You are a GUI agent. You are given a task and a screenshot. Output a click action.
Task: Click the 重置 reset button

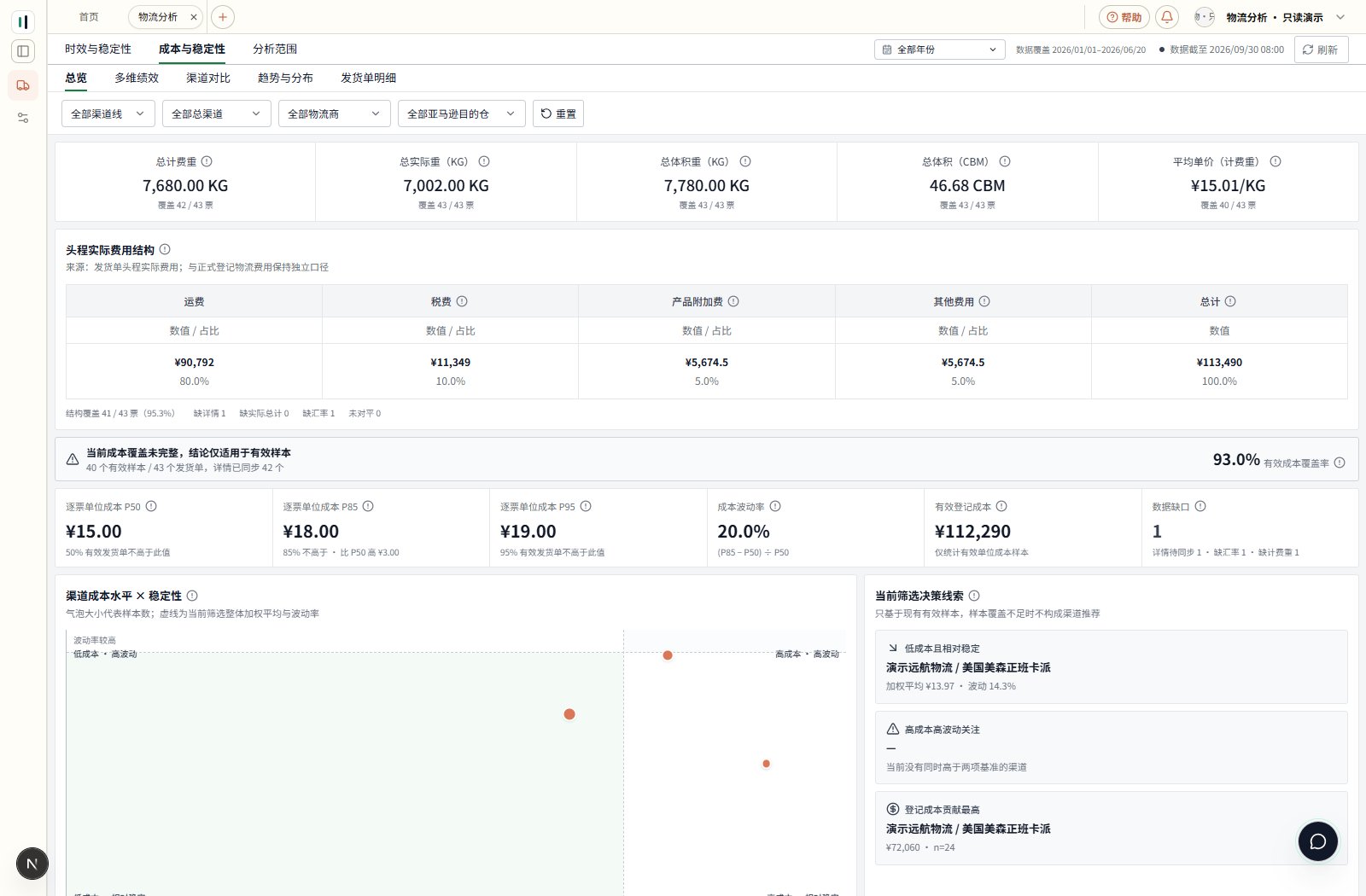coord(558,113)
